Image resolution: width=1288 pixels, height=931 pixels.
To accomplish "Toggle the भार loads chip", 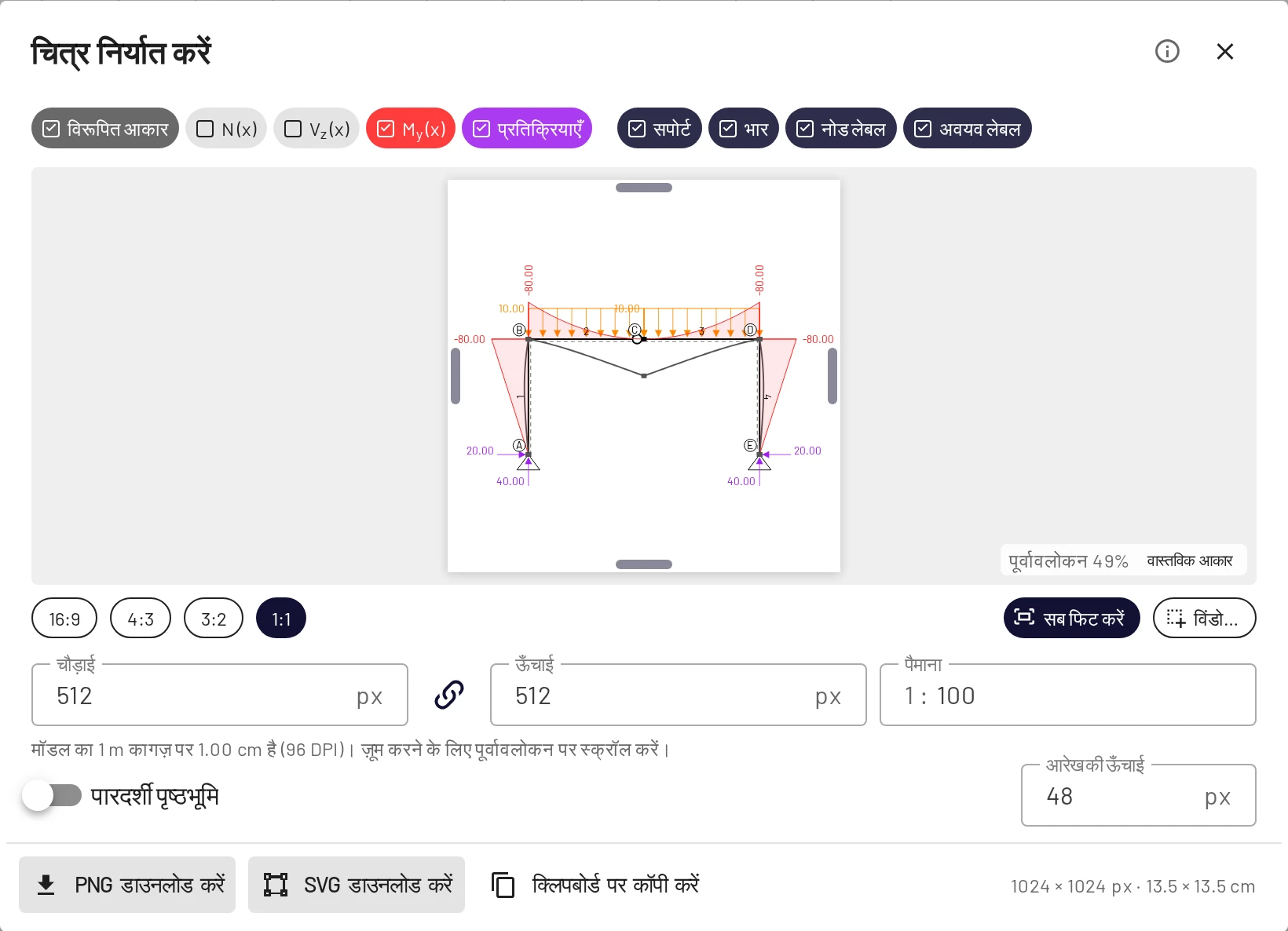I will (744, 128).
